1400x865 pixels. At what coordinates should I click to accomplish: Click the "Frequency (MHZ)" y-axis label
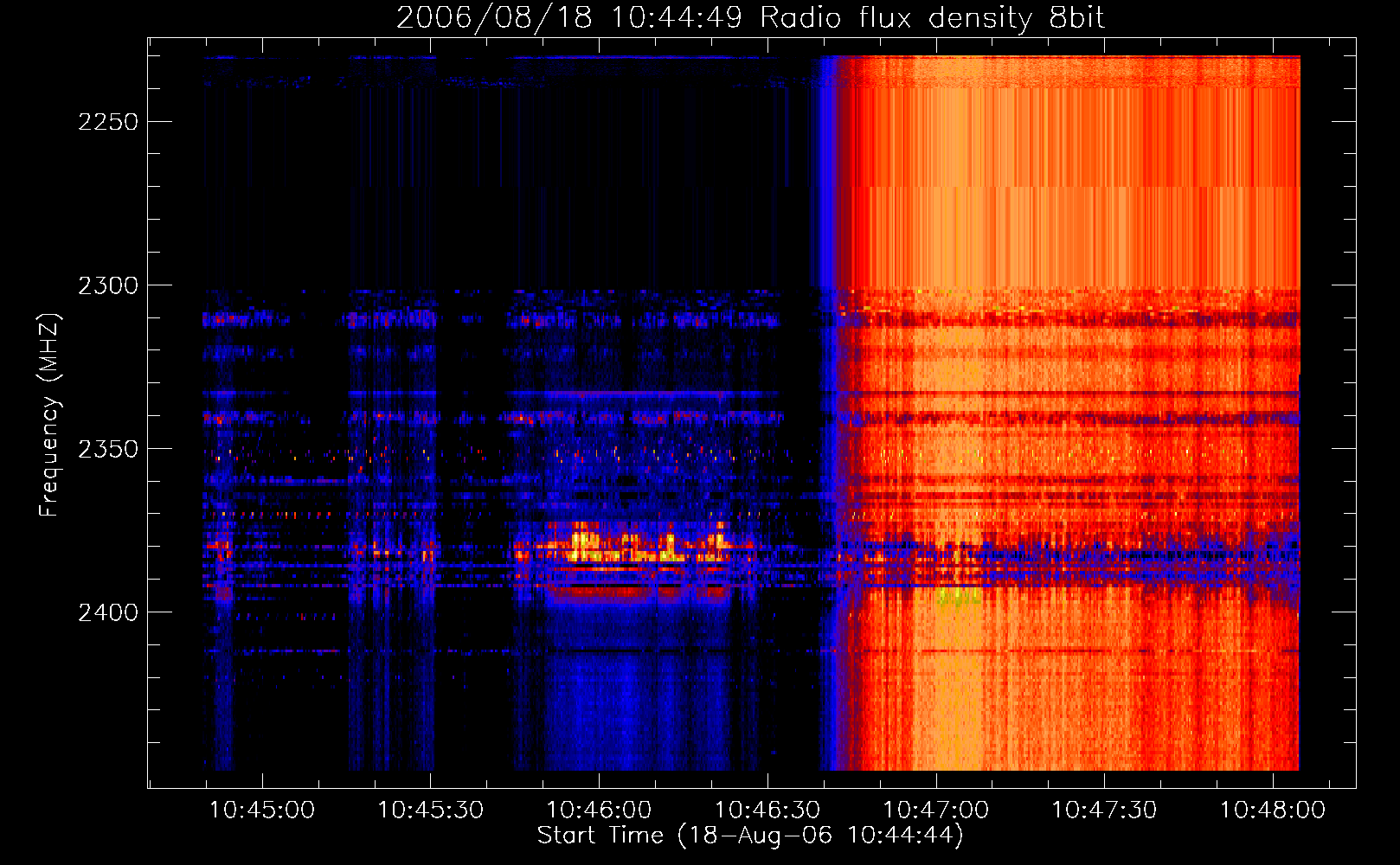50,415
